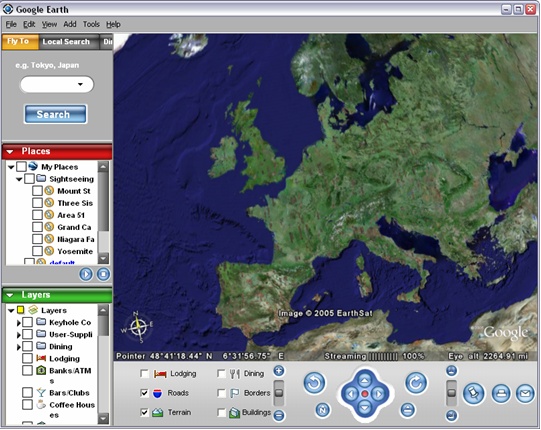
Task: Click the Layers list scrollbar up arrow
Action: 103,310
